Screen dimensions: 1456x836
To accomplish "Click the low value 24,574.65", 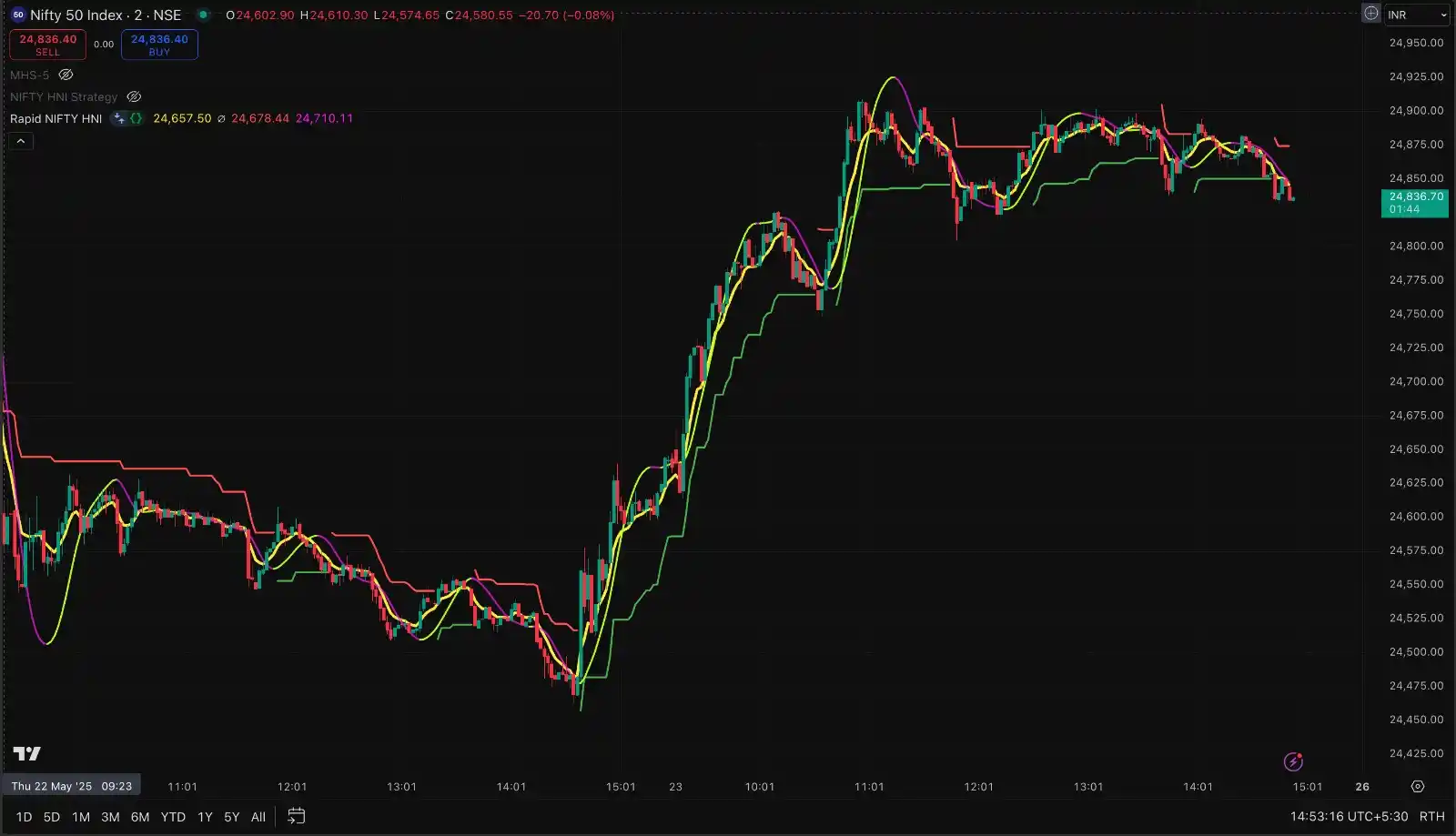I will (x=410, y=15).
